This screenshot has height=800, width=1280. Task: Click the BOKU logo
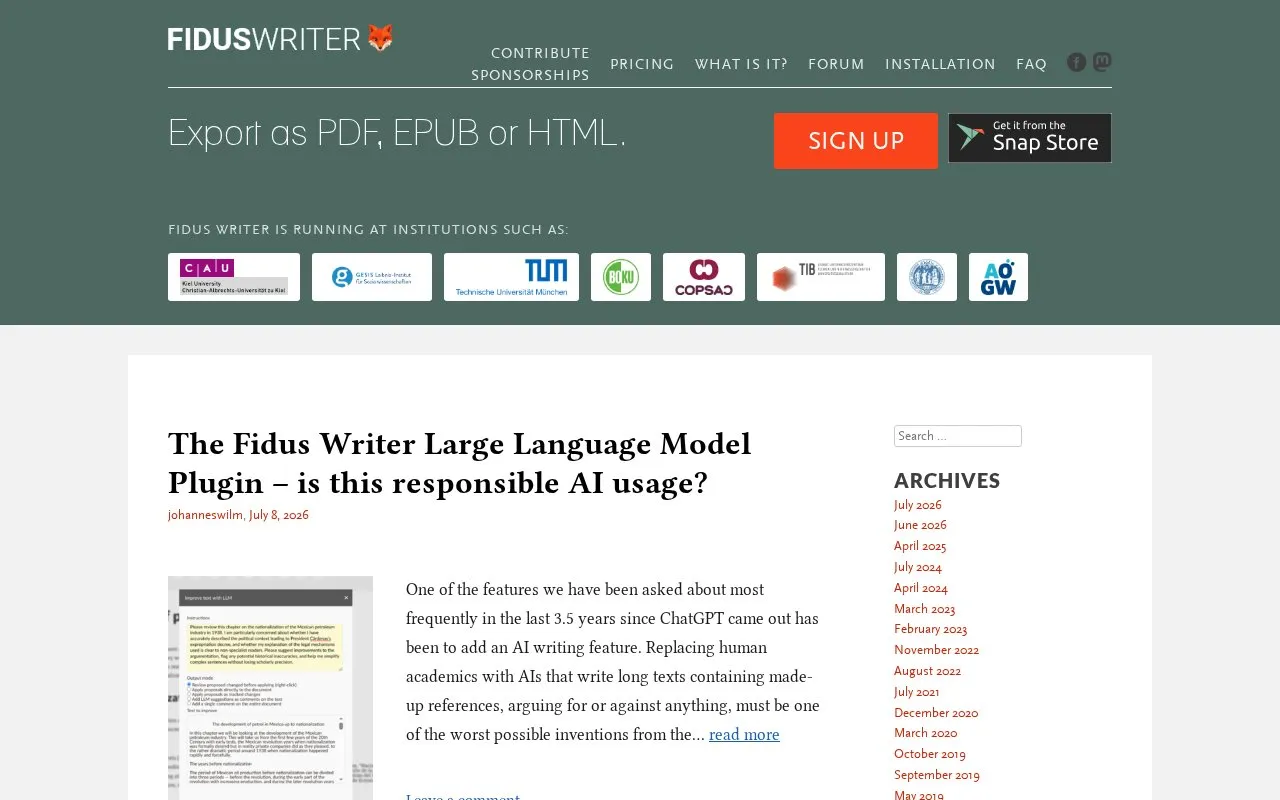(x=621, y=277)
